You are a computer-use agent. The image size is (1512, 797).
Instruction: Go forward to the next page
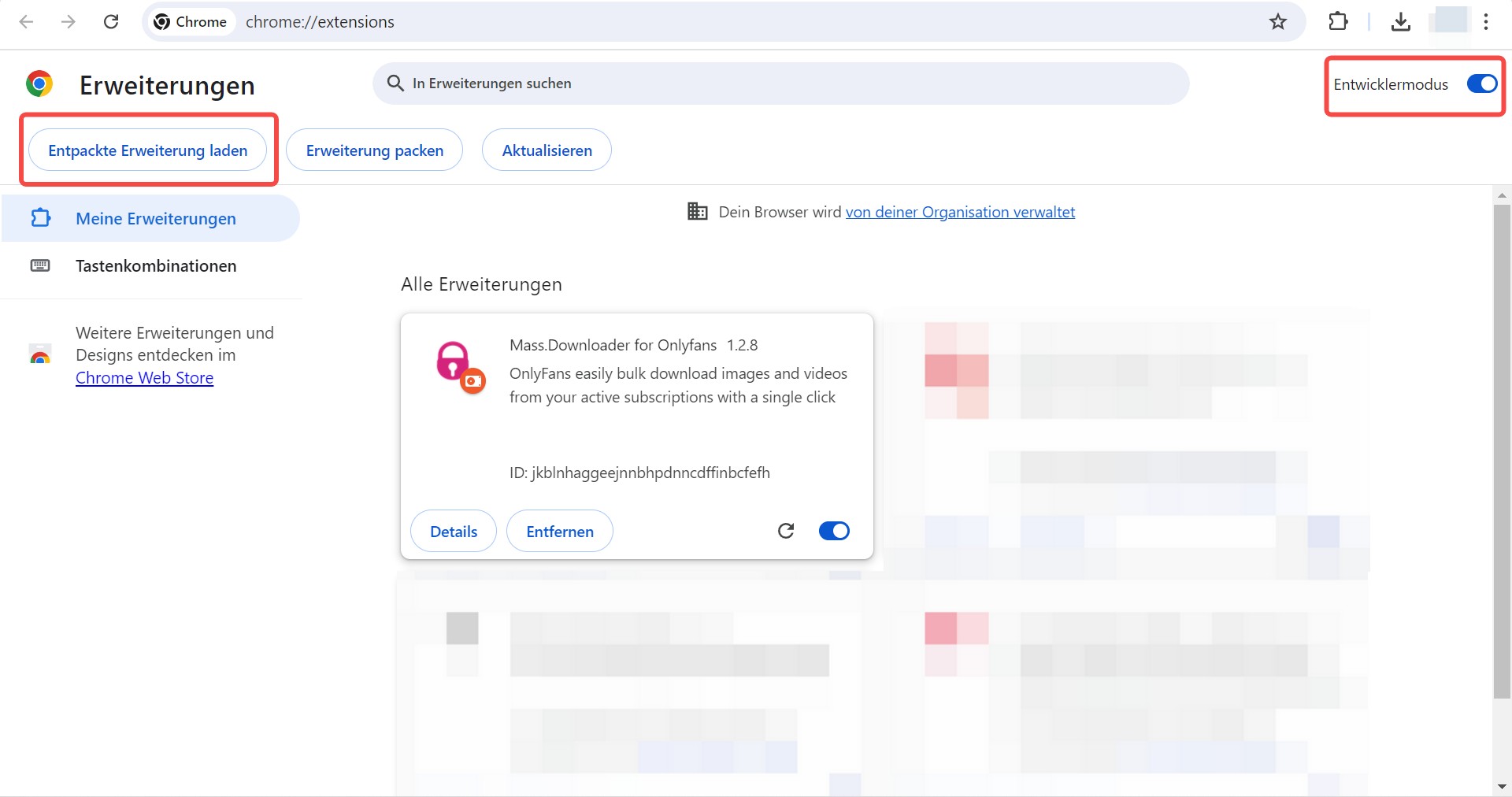pos(69,21)
